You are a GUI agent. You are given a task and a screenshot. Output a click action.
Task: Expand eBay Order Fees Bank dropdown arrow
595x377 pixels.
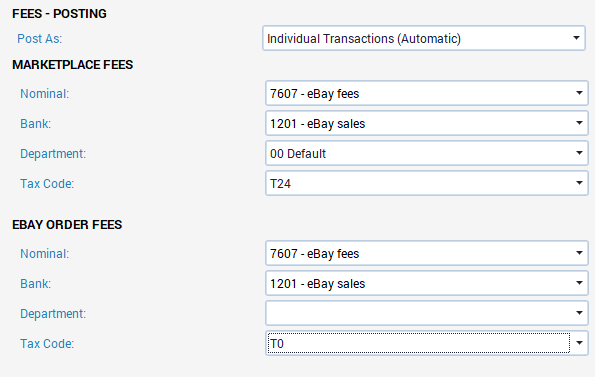(x=579, y=283)
